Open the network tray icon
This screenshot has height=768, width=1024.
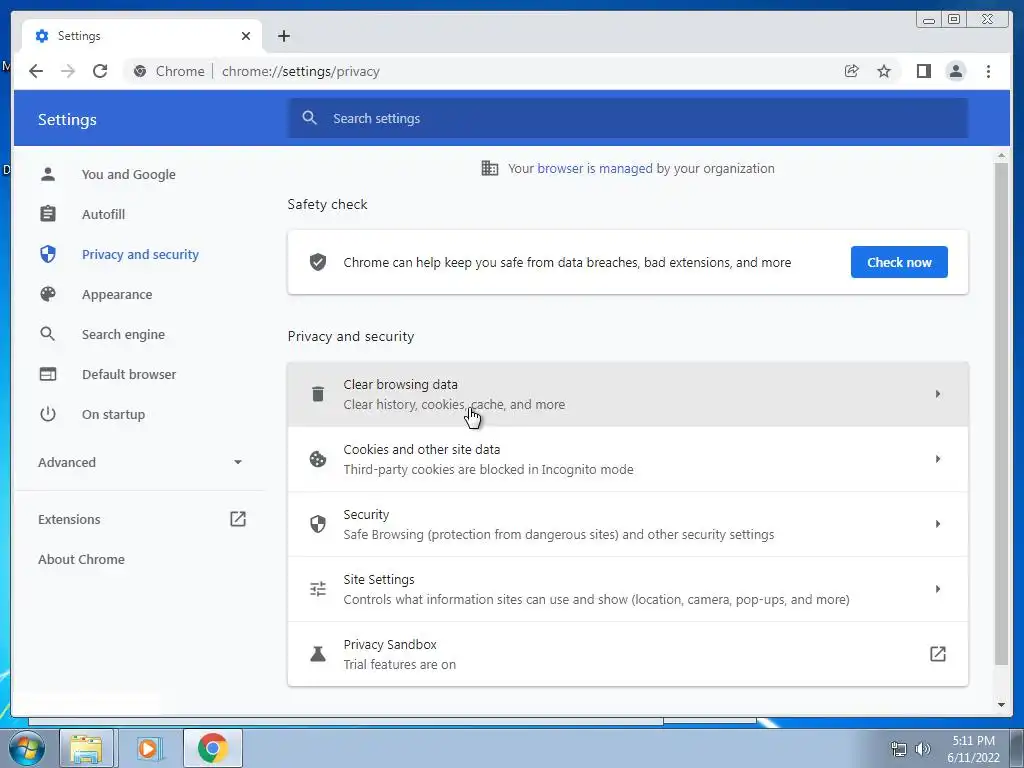pyautogui.click(x=899, y=749)
